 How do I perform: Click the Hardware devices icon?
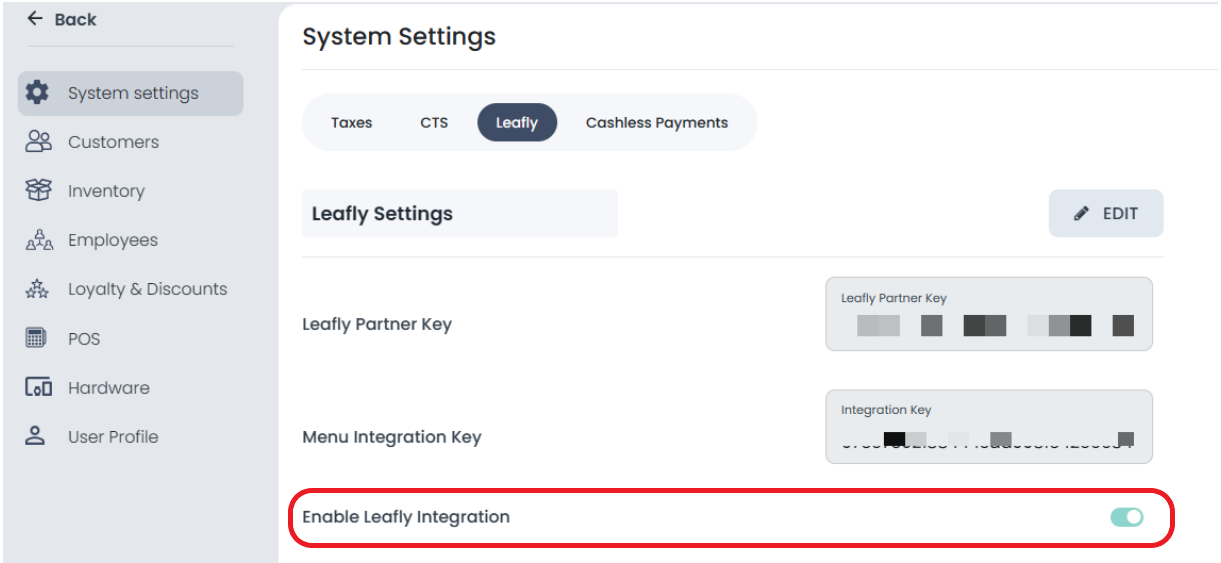[38, 387]
